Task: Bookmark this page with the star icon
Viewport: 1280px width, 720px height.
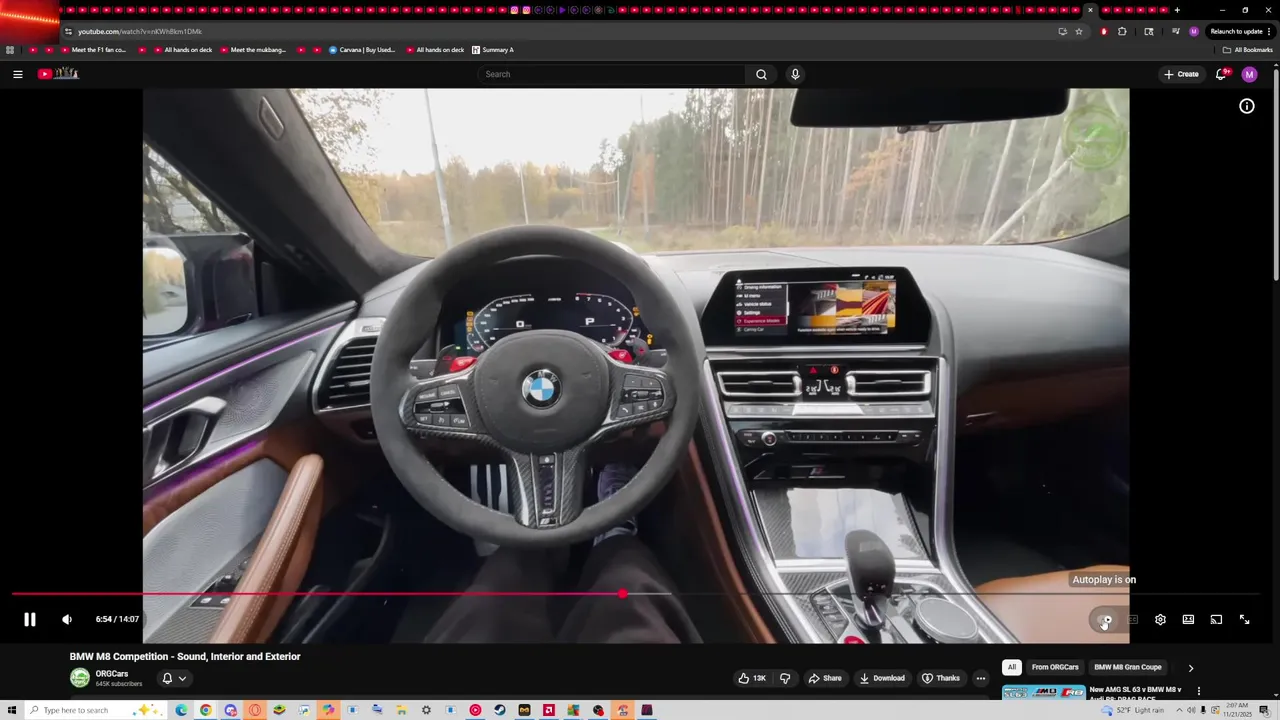Action: 1079,31
